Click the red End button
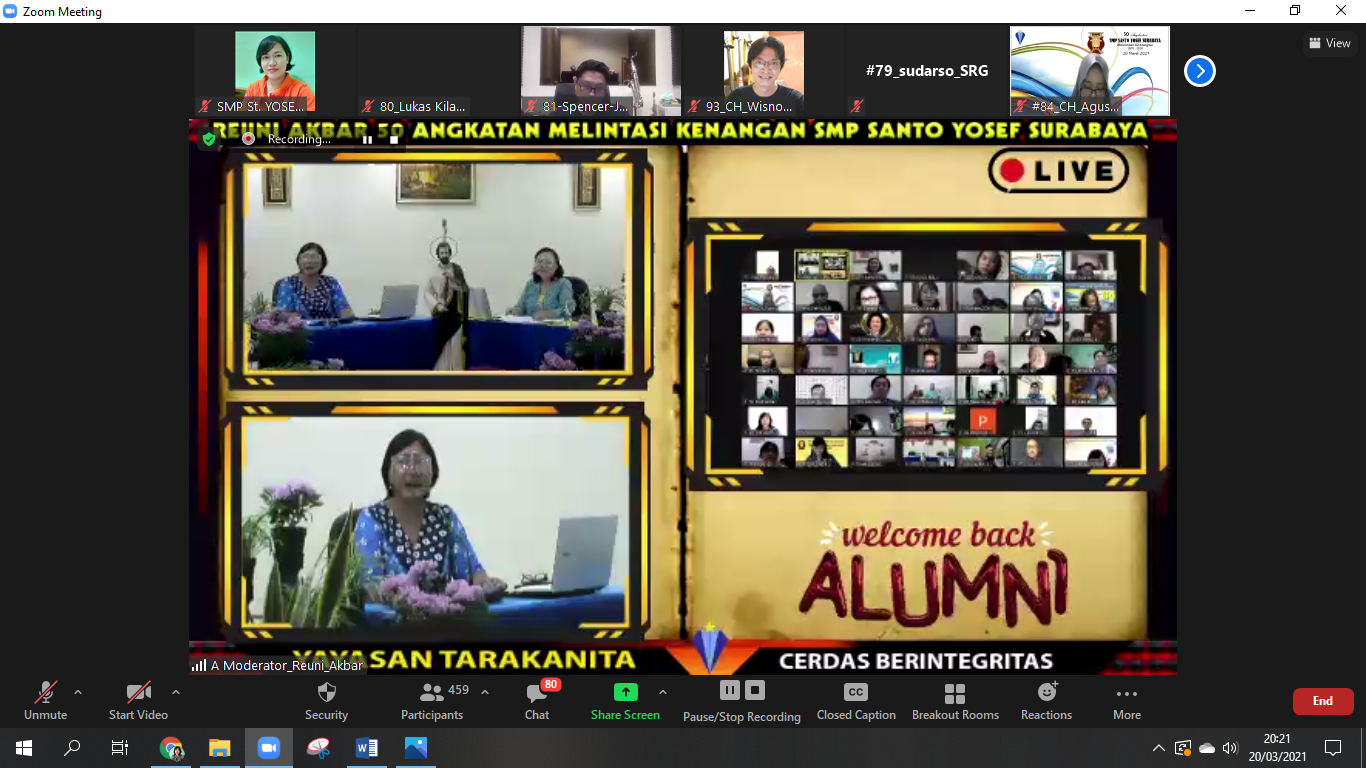 [1323, 701]
